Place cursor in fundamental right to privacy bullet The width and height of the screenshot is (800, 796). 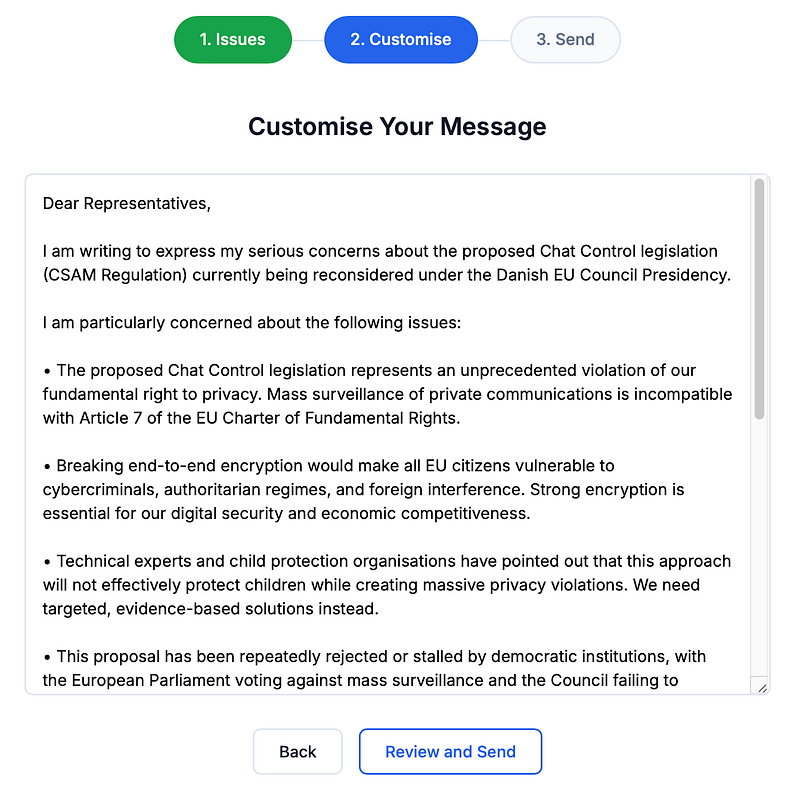380,394
